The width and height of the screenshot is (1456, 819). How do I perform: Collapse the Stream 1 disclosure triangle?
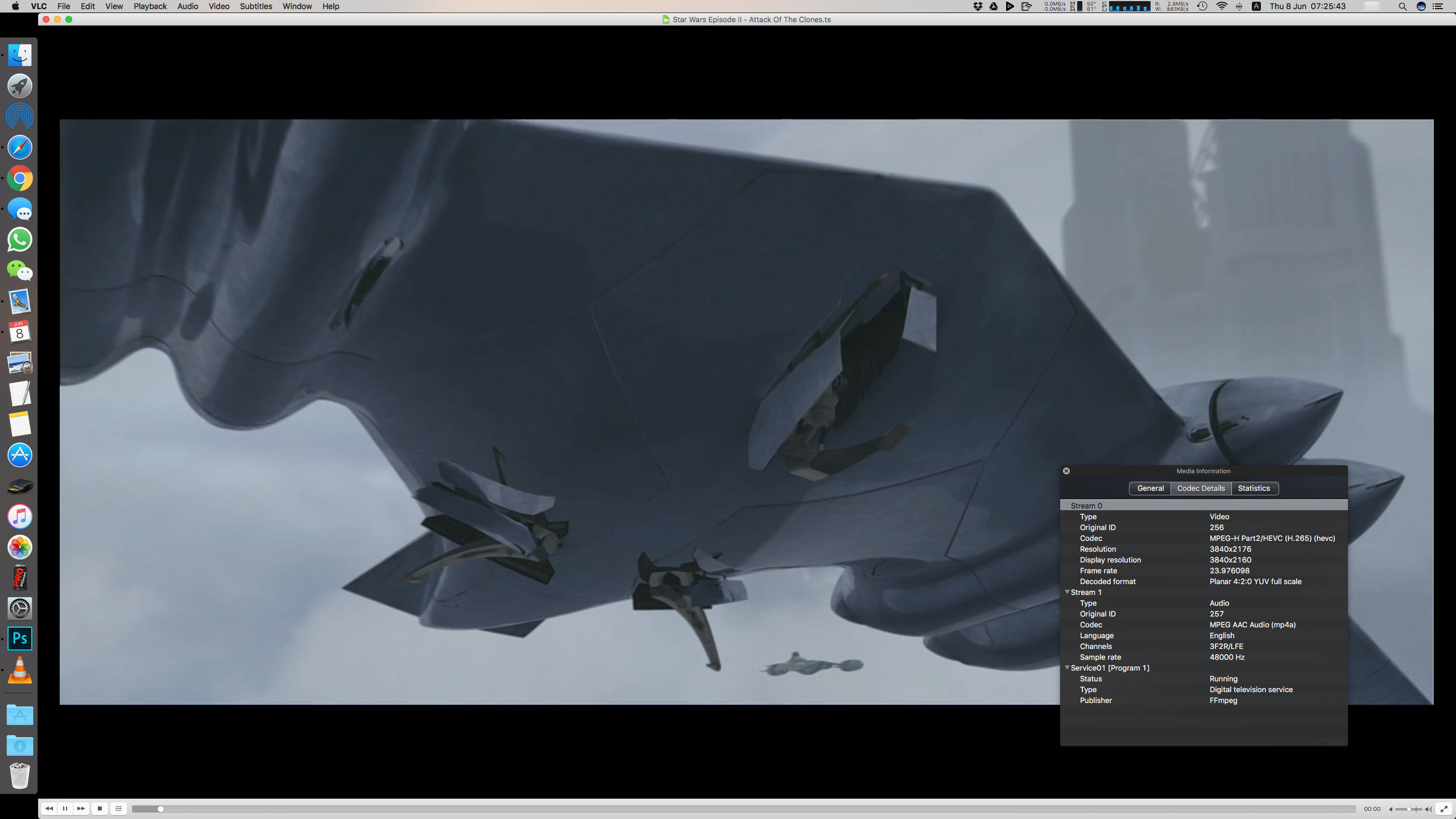pos(1067,592)
